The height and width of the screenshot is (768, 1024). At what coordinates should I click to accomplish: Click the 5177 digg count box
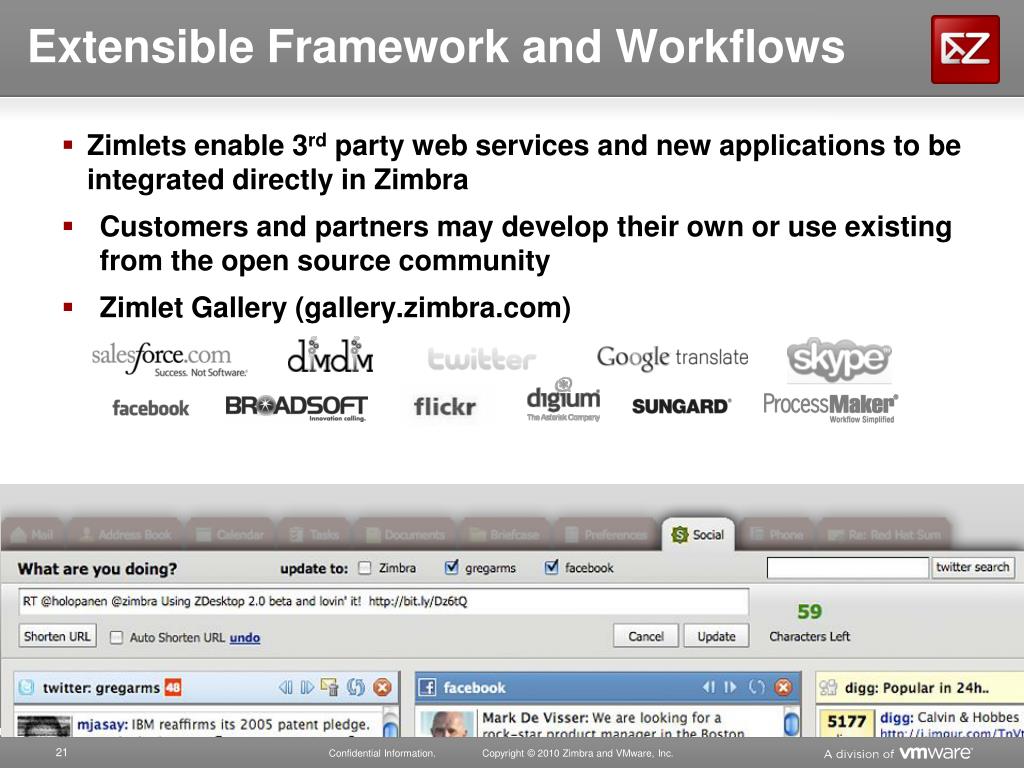point(846,723)
